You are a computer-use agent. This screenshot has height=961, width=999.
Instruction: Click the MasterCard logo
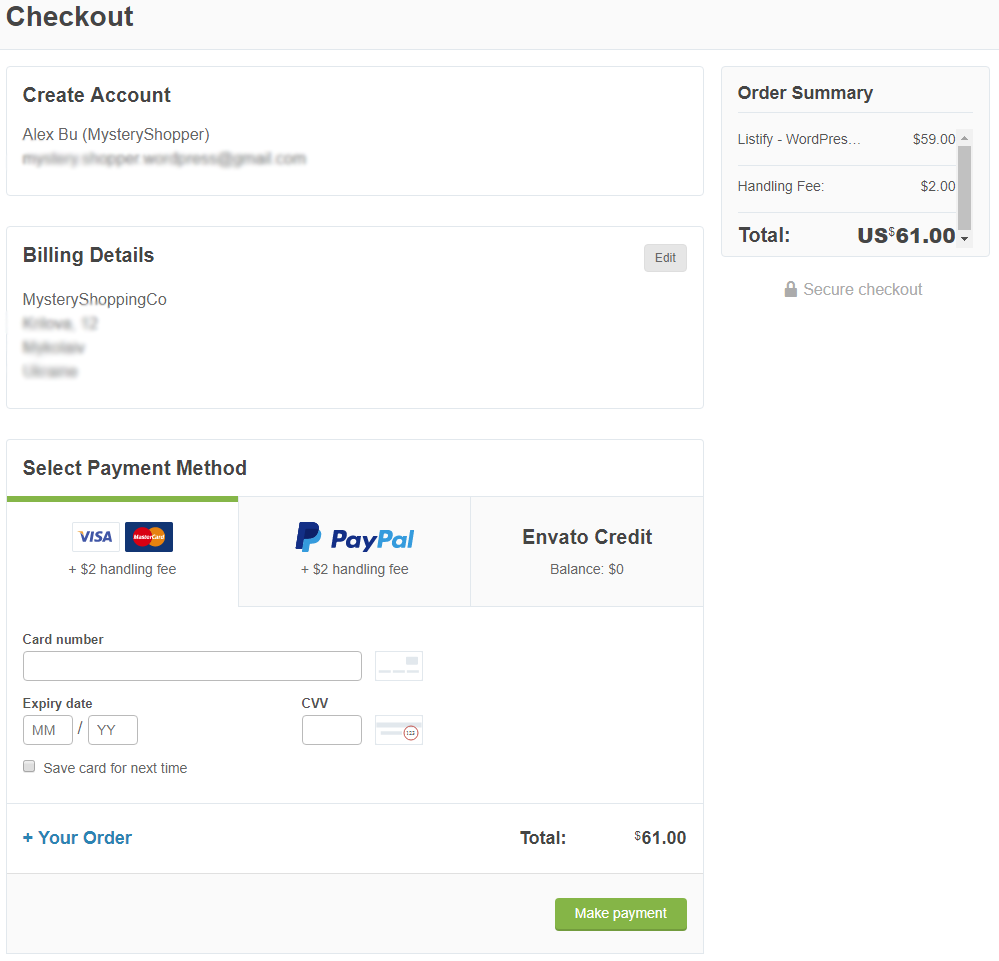point(149,537)
